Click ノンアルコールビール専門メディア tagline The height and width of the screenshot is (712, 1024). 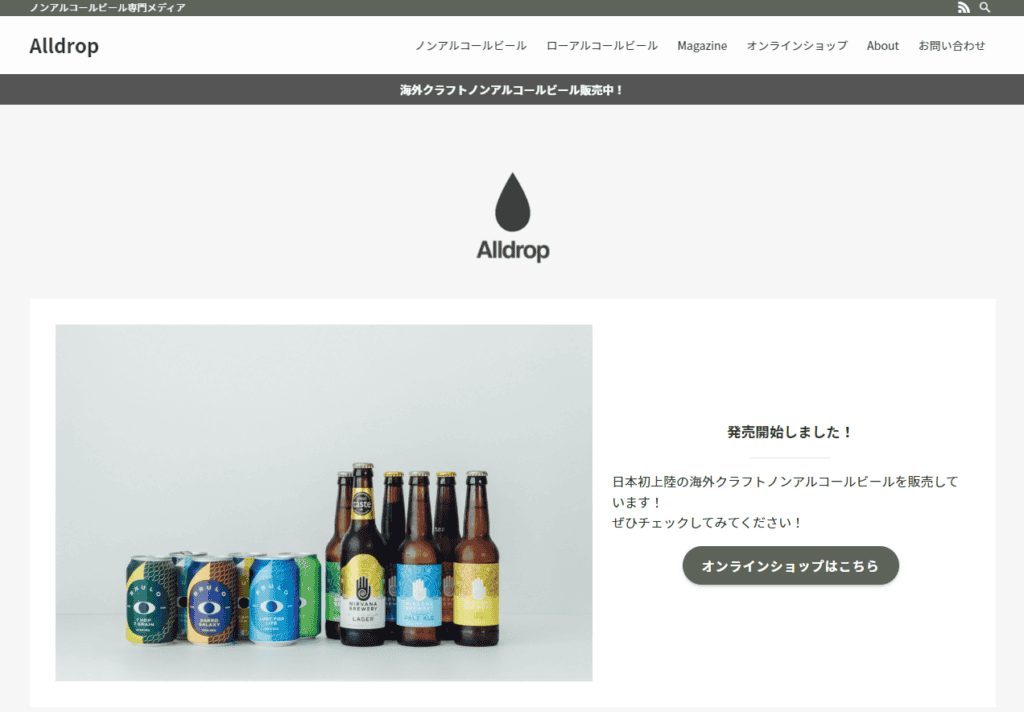(x=108, y=7)
